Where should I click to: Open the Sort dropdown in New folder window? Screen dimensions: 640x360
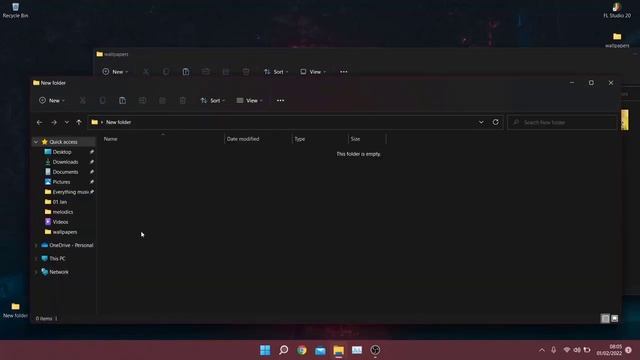(213, 100)
